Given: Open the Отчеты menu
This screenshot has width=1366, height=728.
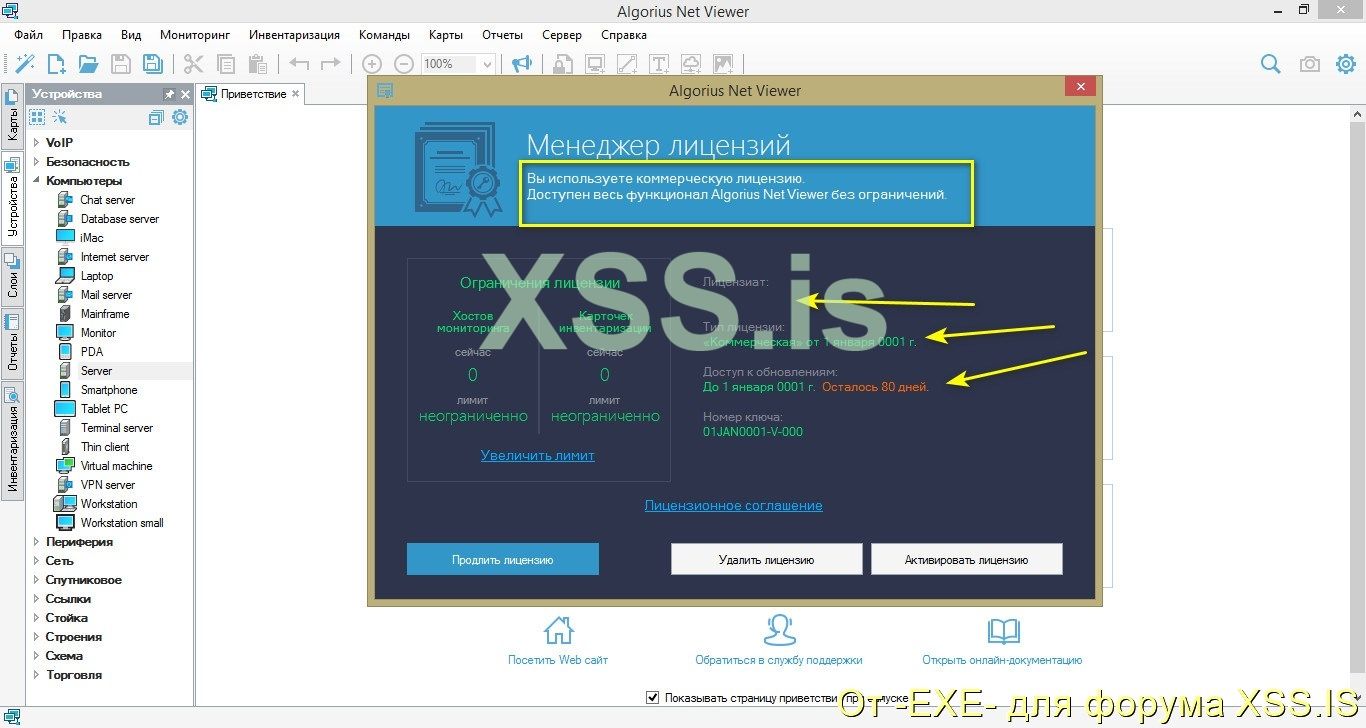Looking at the screenshot, I should pos(503,35).
